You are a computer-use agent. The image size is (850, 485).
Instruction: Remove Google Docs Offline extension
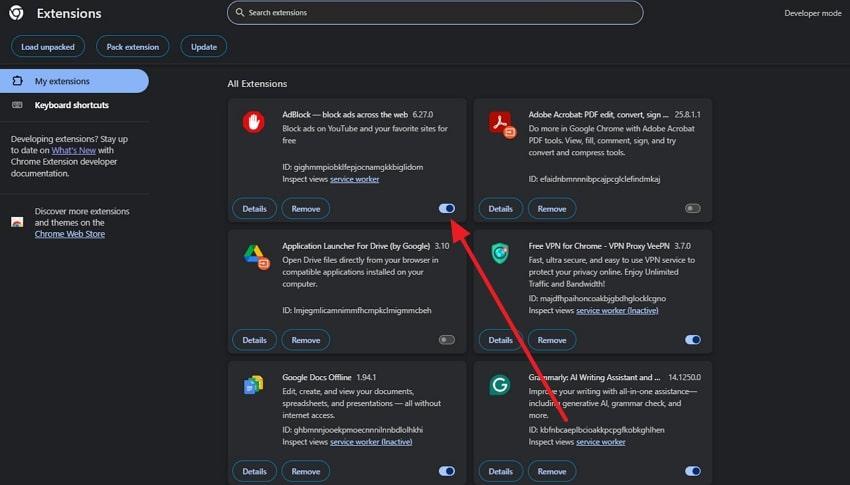click(x=306, y=471)
